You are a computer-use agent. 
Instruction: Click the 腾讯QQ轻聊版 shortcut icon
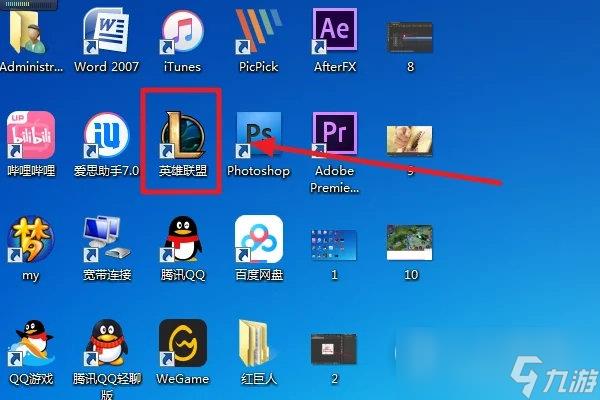coord(105,344)
